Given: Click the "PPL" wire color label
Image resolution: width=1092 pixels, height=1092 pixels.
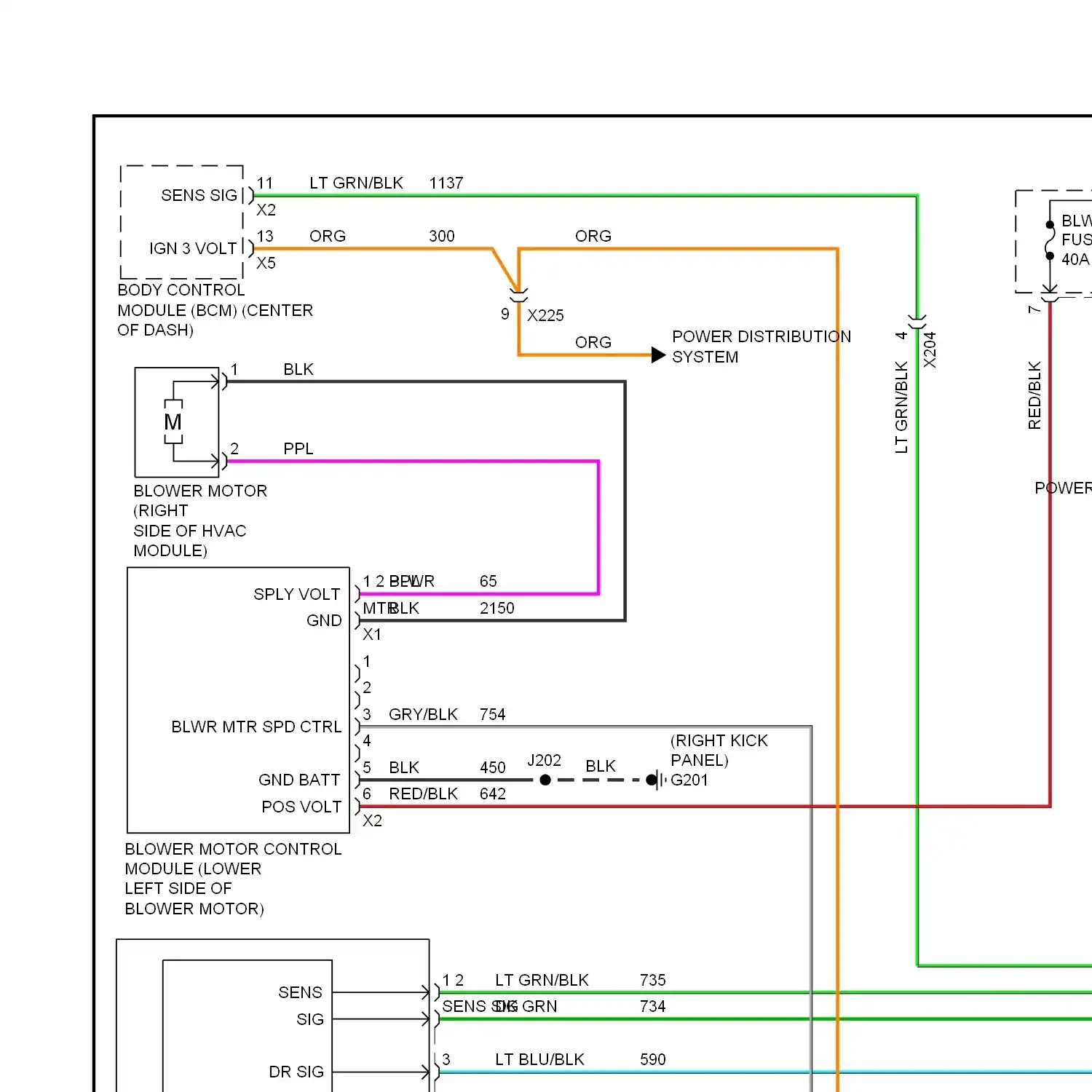Looking at the screenshot, I should pos(298,449).
